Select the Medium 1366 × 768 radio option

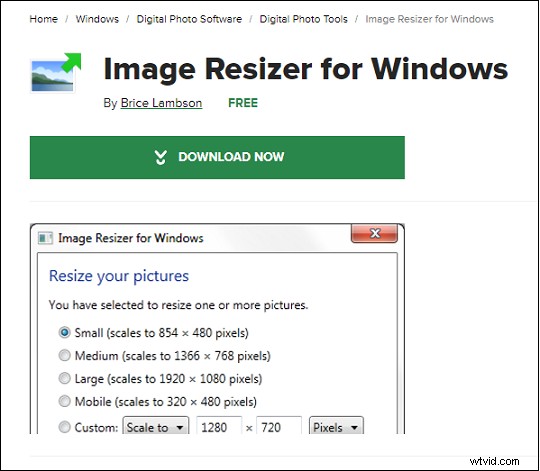pyautogui.click(x=64, y=355)
